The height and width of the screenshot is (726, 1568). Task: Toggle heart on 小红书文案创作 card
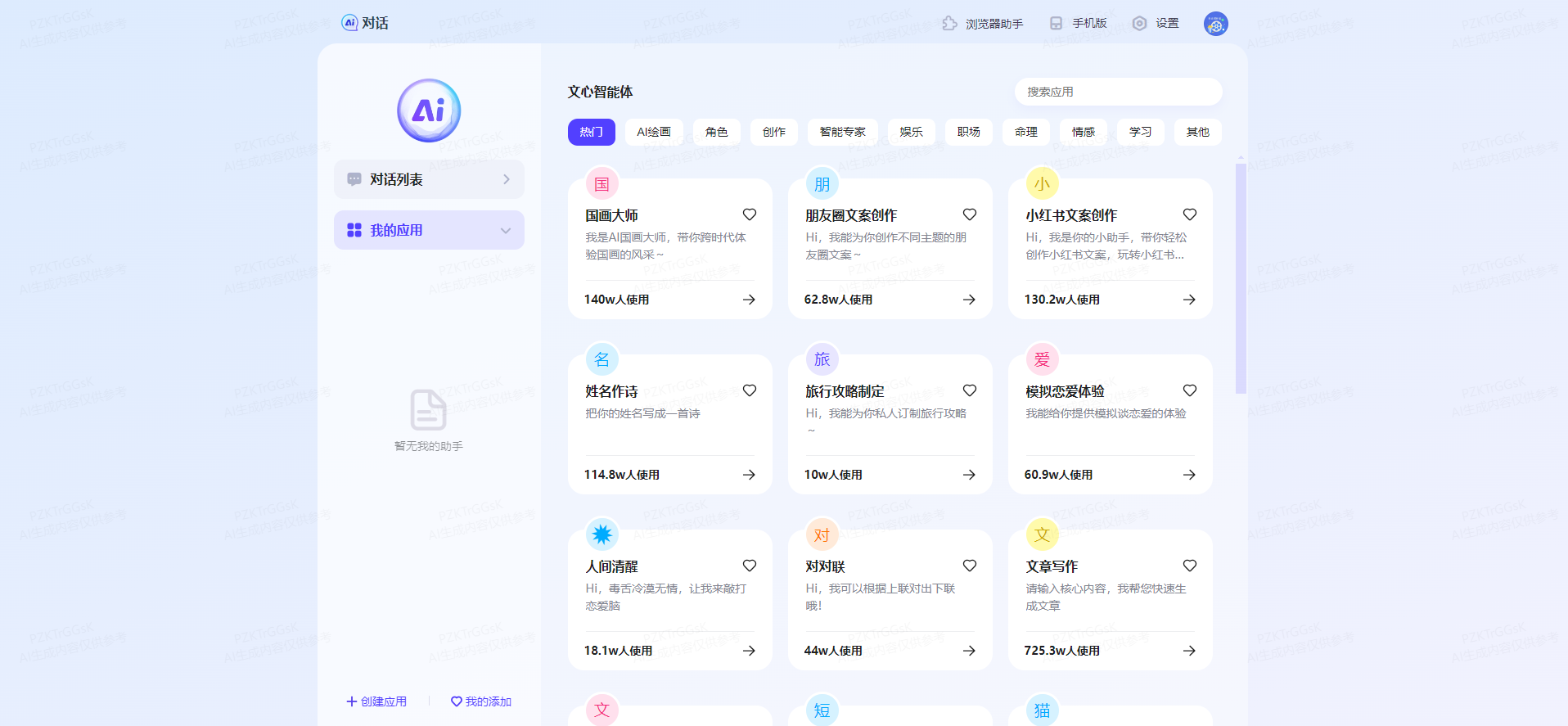[1190, 214]
